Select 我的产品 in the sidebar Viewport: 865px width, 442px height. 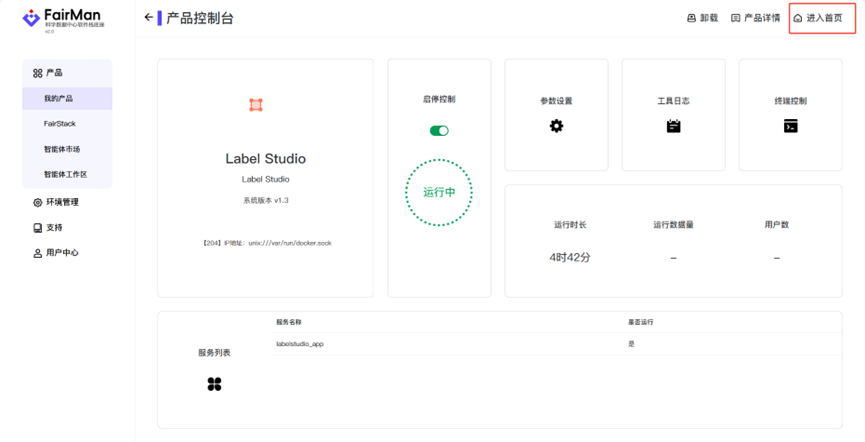tap(59, 99)
